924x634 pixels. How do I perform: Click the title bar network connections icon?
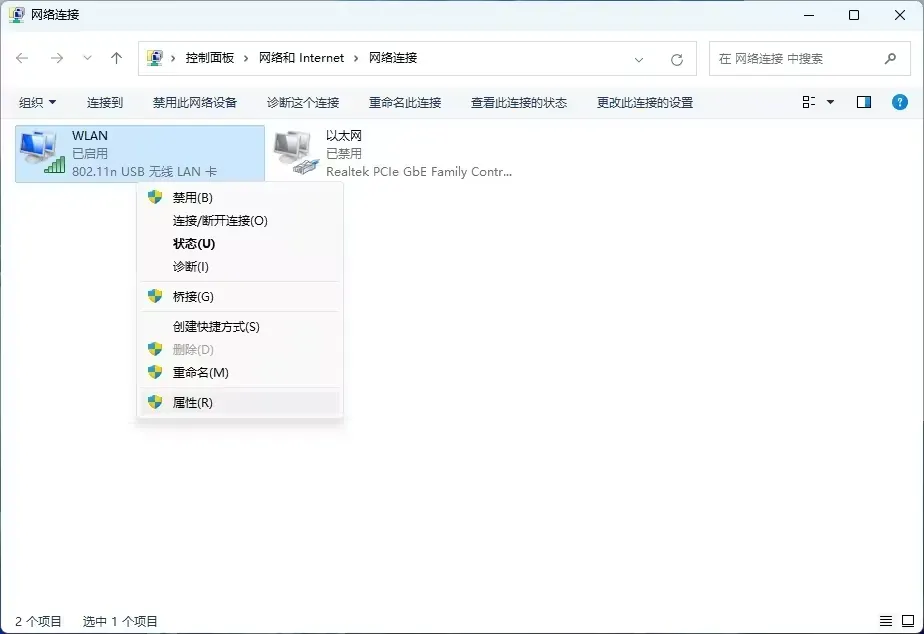tap(16, 15)
